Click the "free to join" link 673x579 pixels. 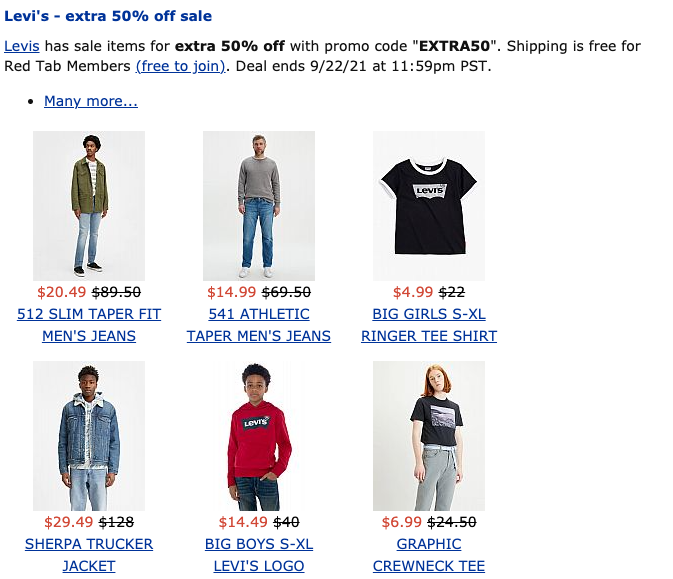182,67
